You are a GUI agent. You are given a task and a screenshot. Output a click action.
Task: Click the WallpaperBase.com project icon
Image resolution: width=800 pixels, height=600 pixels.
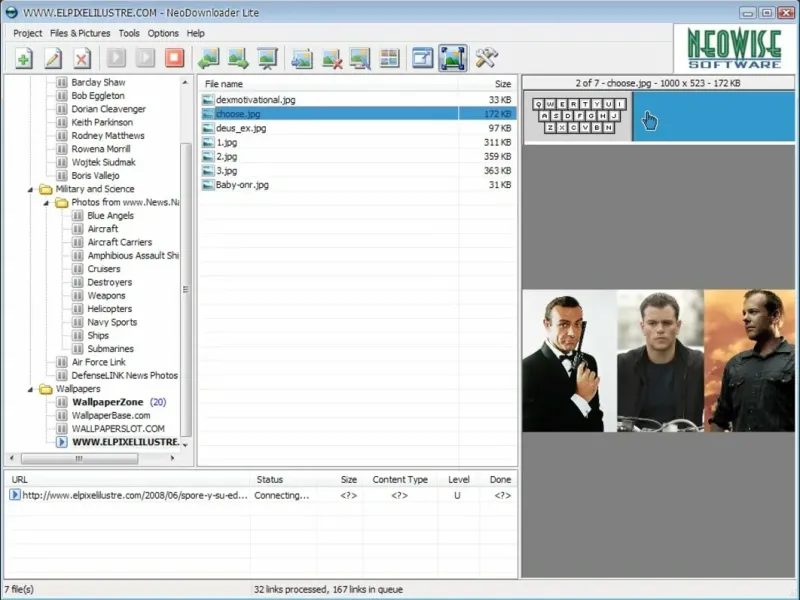pos(61,415)
